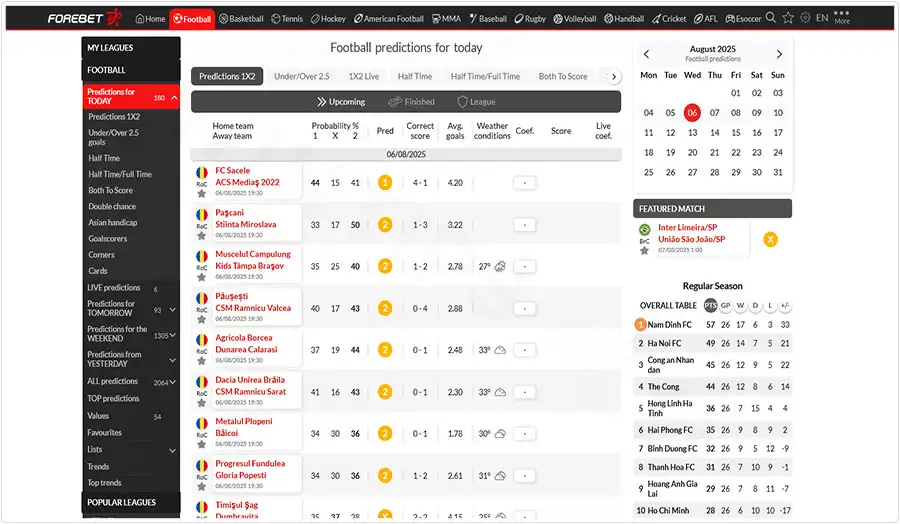Favourite the Progresul Fundulea match star

pos(201,487)
